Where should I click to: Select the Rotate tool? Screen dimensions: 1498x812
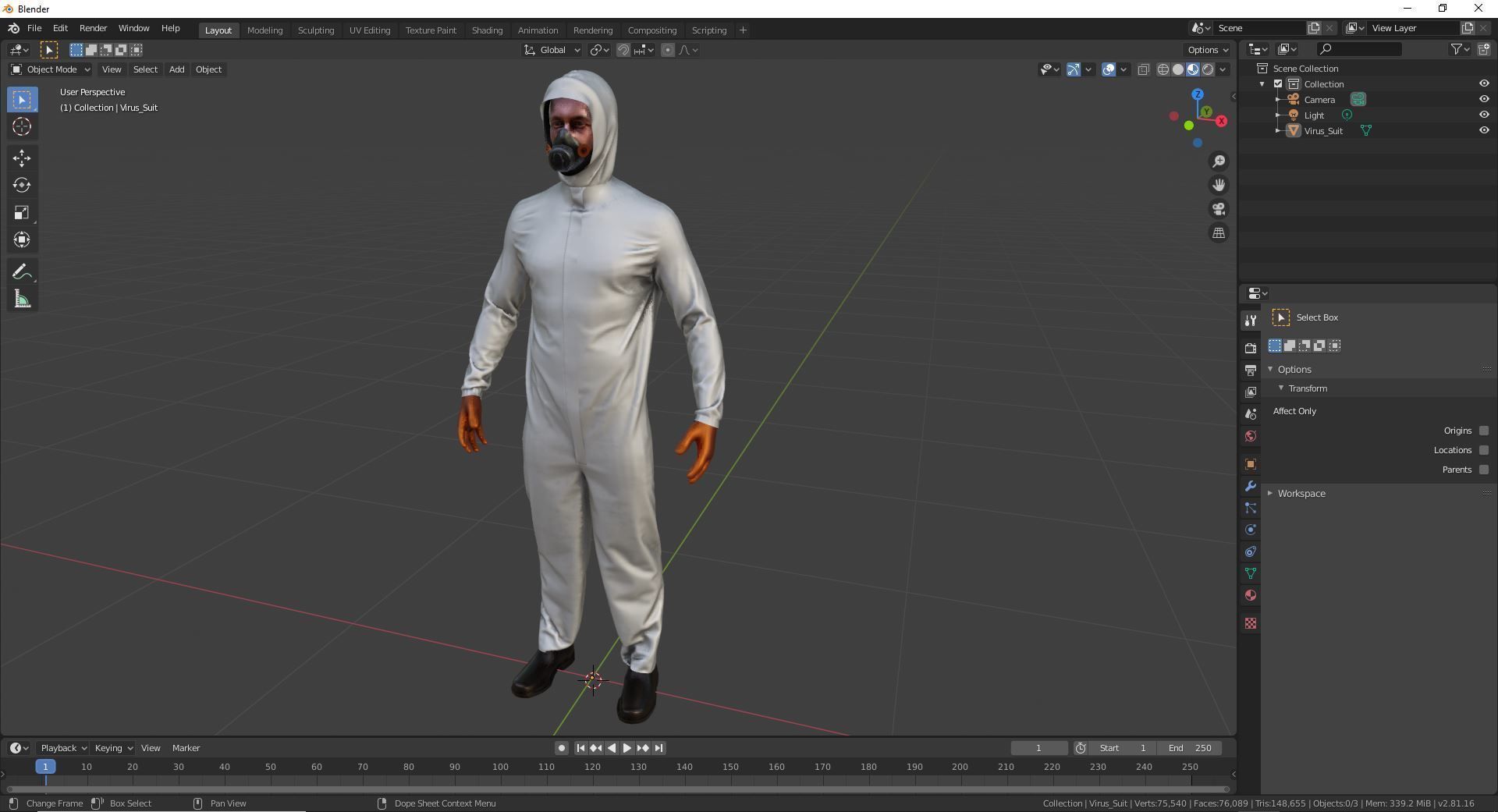click(21, 186)
